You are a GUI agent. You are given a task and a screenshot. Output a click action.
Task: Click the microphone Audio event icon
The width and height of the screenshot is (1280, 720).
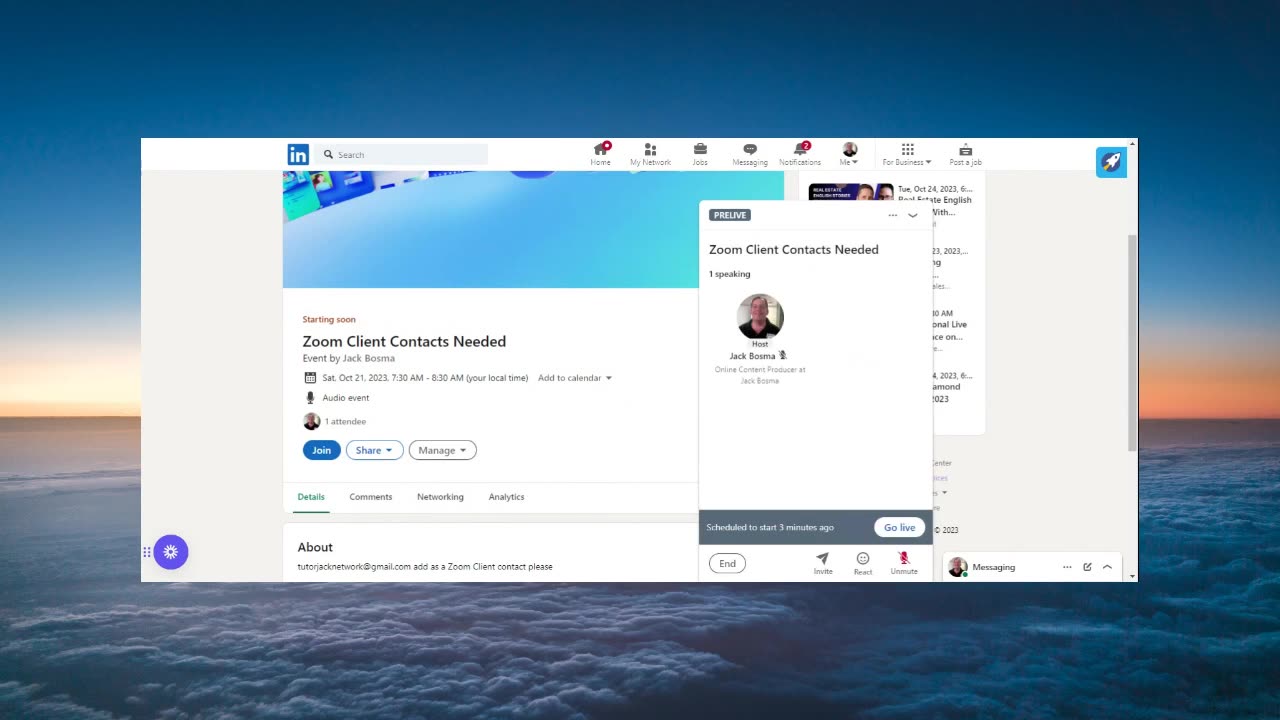(x=310, y=398)
